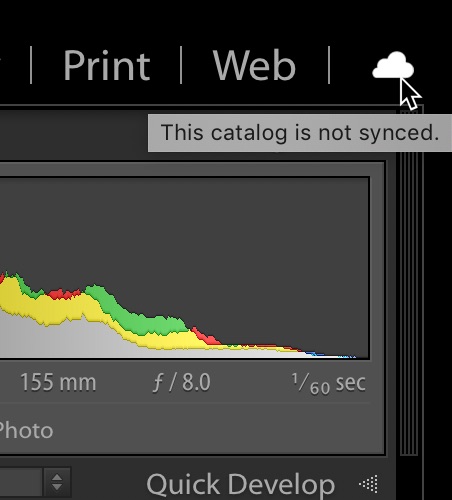Collapse the Quick Develop panel triangle
Screen dimensions: 452x500
pos(369,484)
